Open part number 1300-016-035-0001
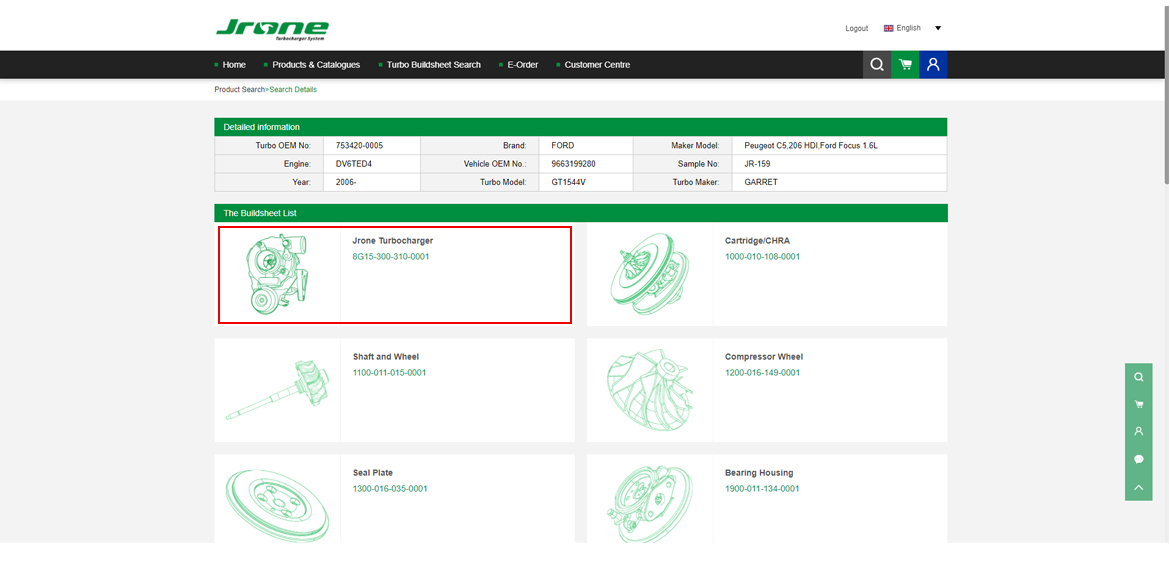1170x564 pixels. pos(390,489)
